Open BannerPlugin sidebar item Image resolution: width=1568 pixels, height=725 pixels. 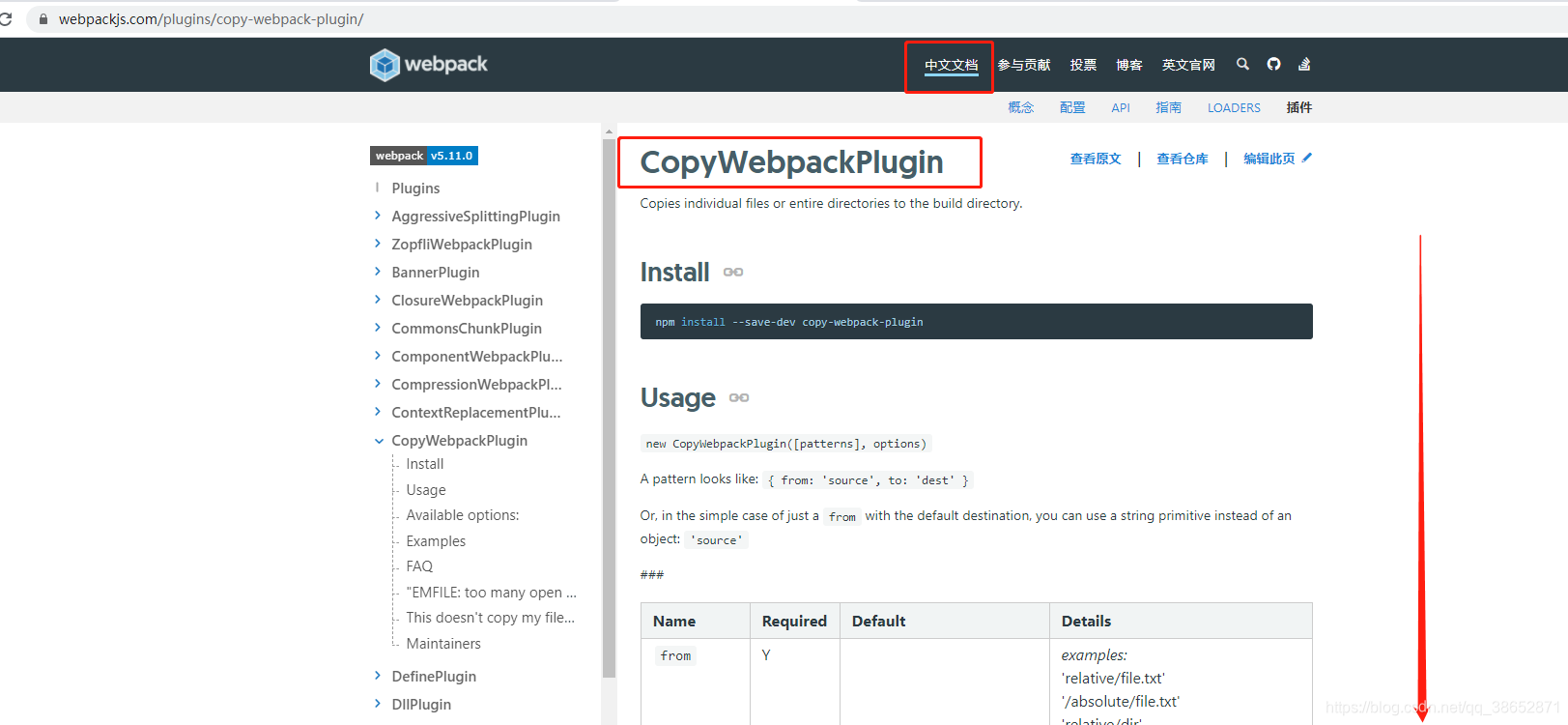436,273
